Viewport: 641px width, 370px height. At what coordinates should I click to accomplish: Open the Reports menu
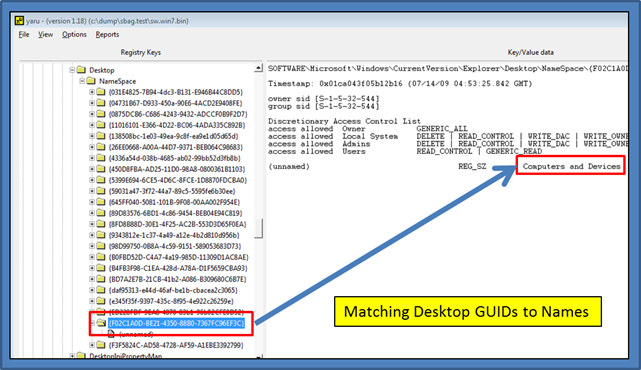107,34
